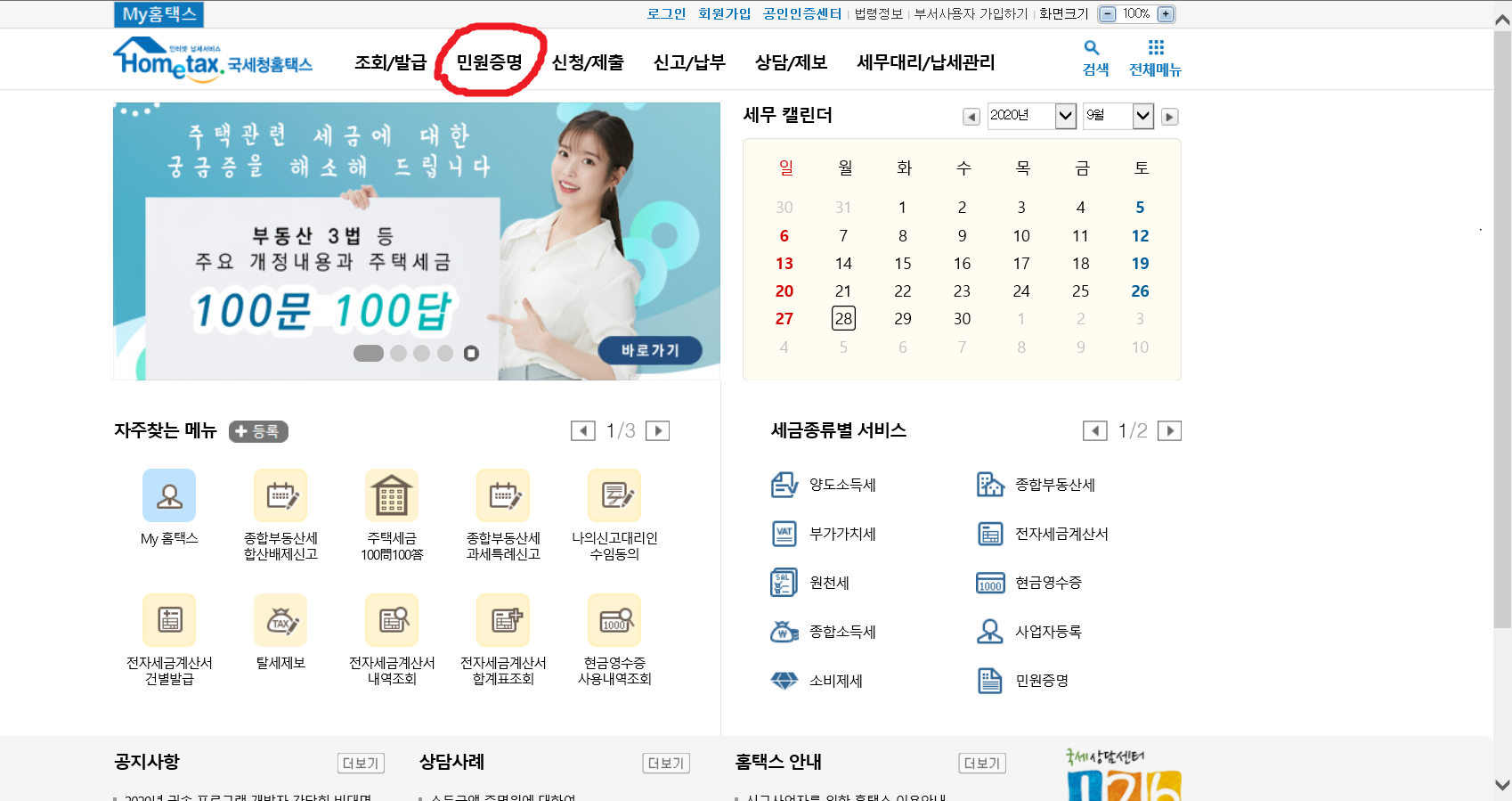The image size is (1512, 801).
Task: Click the Hometax logo
Action: 213,60
